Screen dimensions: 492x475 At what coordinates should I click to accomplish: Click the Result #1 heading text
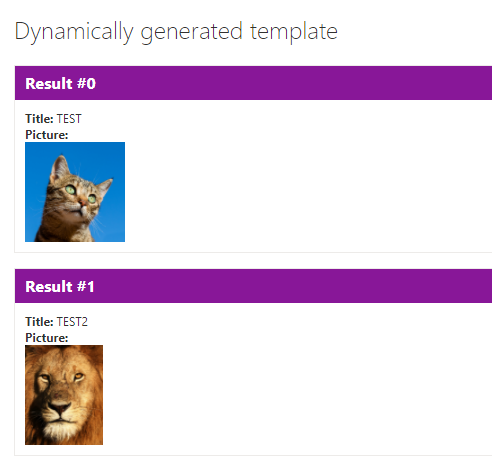point(60,286)
